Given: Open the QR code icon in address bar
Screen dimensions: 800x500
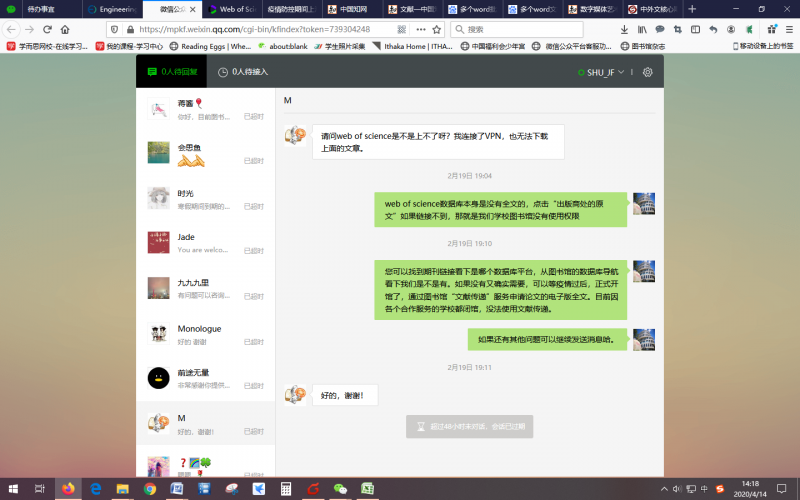Looking at the screenshot, I should 402,30.
